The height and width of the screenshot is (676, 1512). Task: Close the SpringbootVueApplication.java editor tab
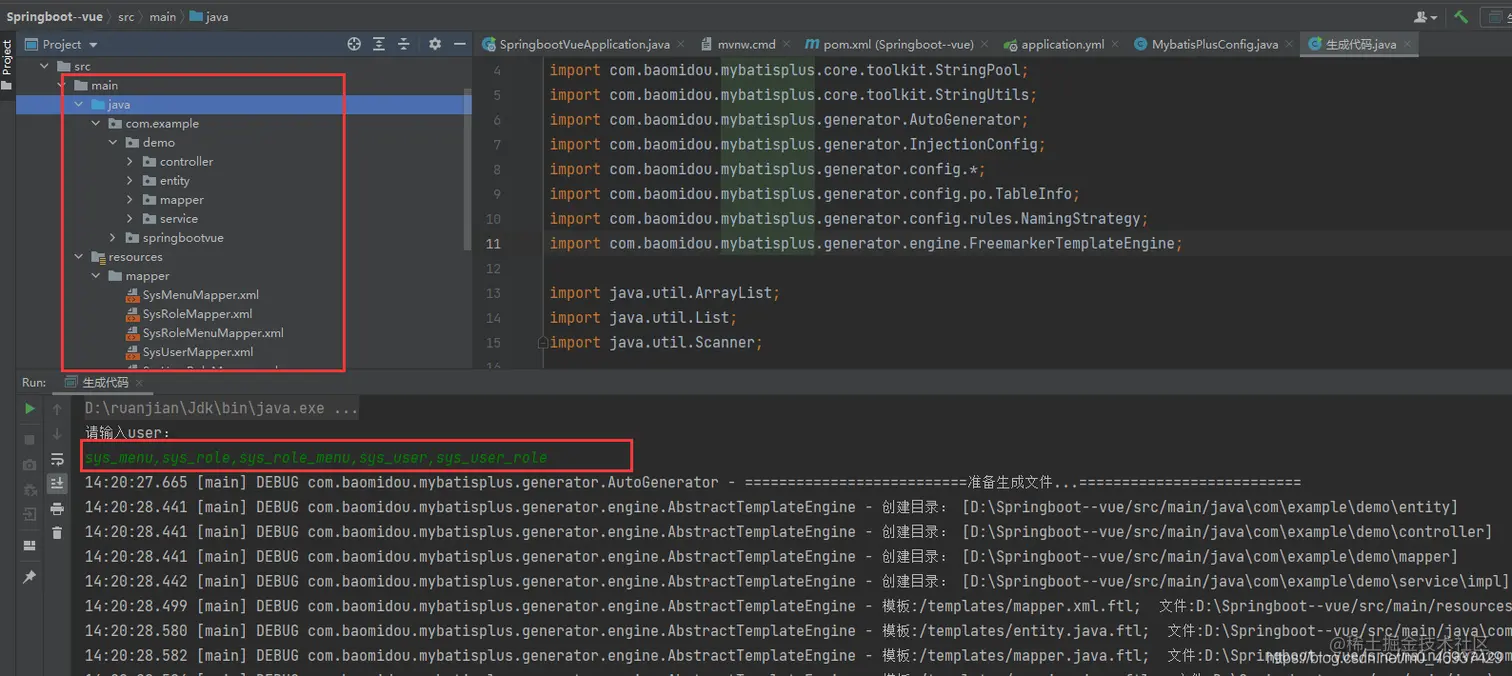pyautogui.click(x=681, y=44)
